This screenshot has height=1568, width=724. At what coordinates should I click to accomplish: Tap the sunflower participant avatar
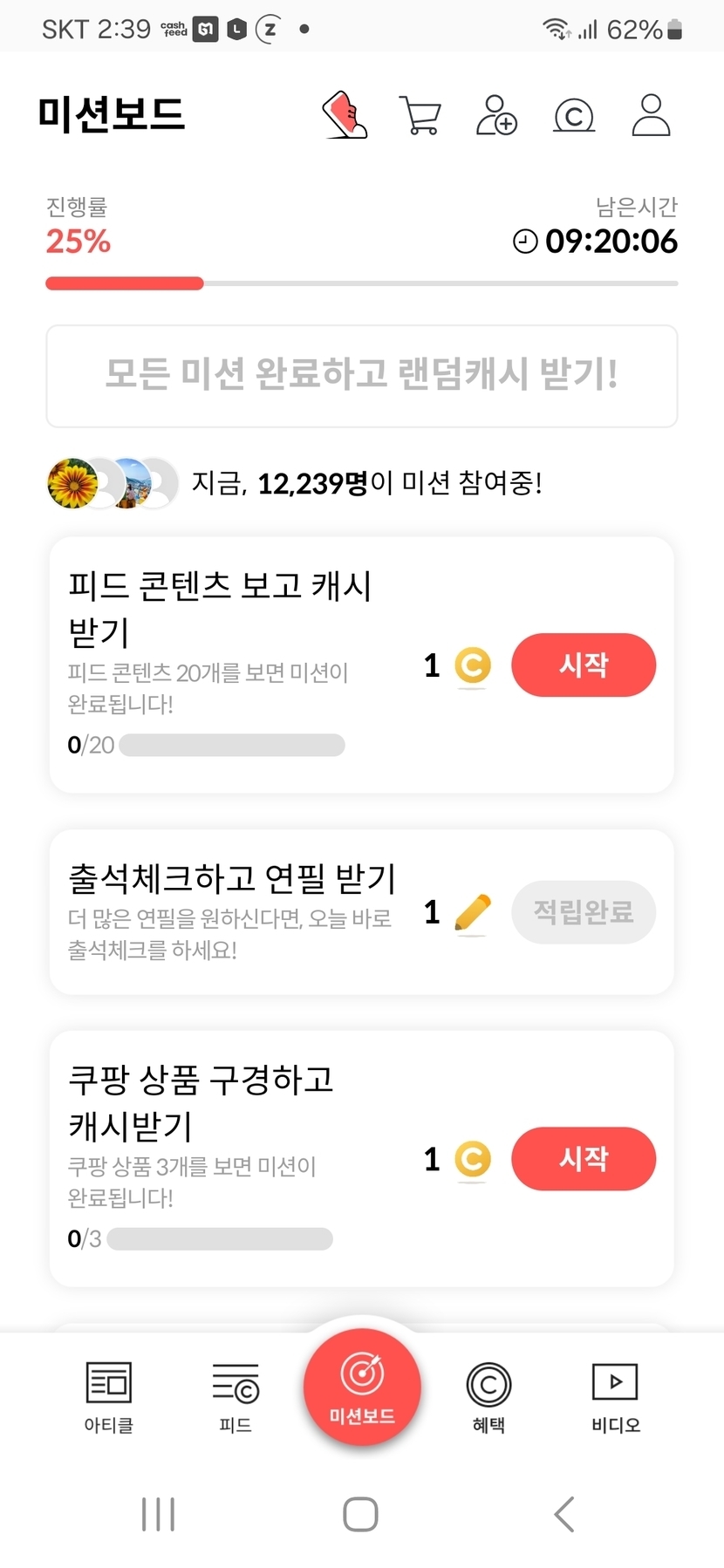(72, 483)
